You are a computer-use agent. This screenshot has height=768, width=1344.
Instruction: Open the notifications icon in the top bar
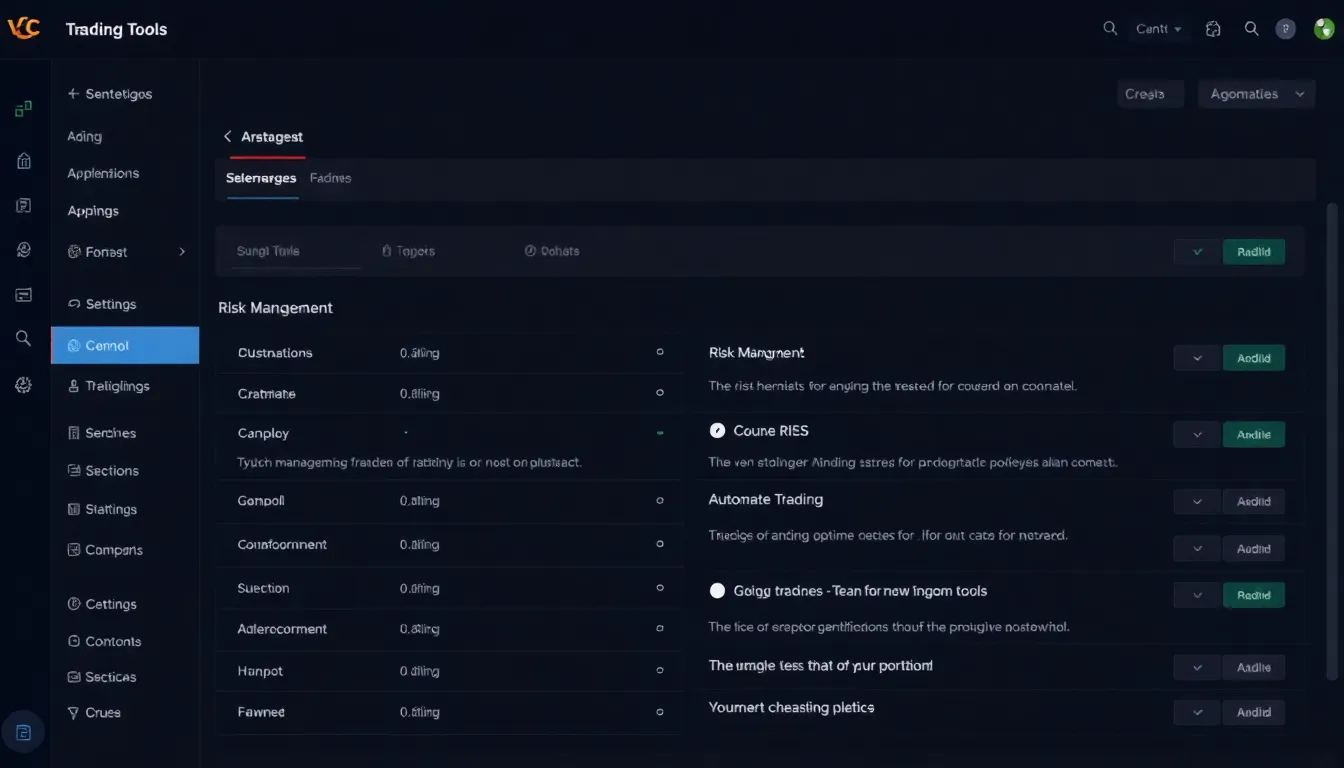point(1213,29)
